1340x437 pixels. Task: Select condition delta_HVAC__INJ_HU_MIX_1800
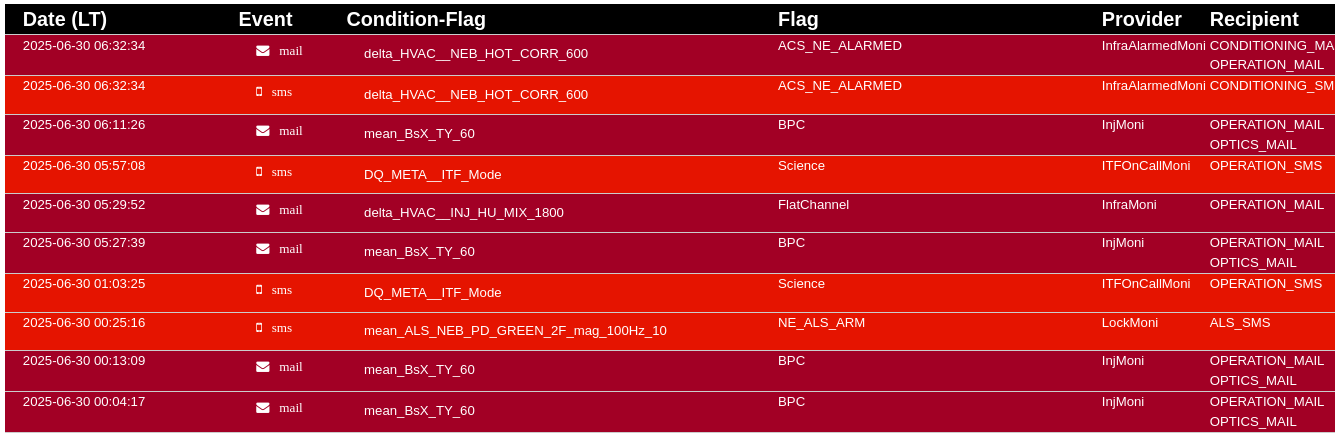pyautogui.click(x=464, y=213)
